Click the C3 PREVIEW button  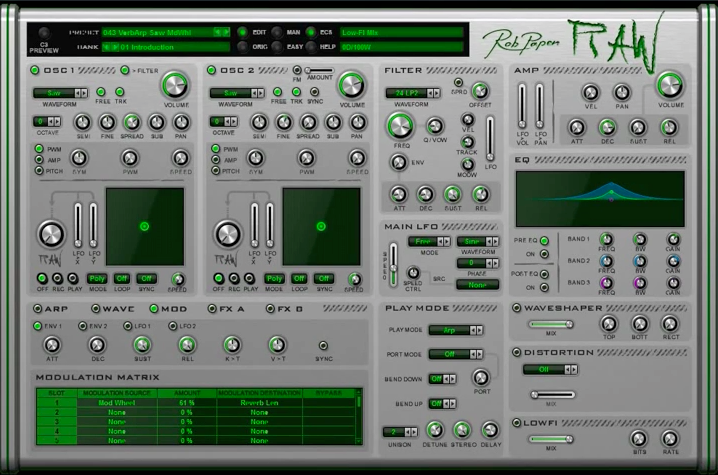[x=44, y=33]
